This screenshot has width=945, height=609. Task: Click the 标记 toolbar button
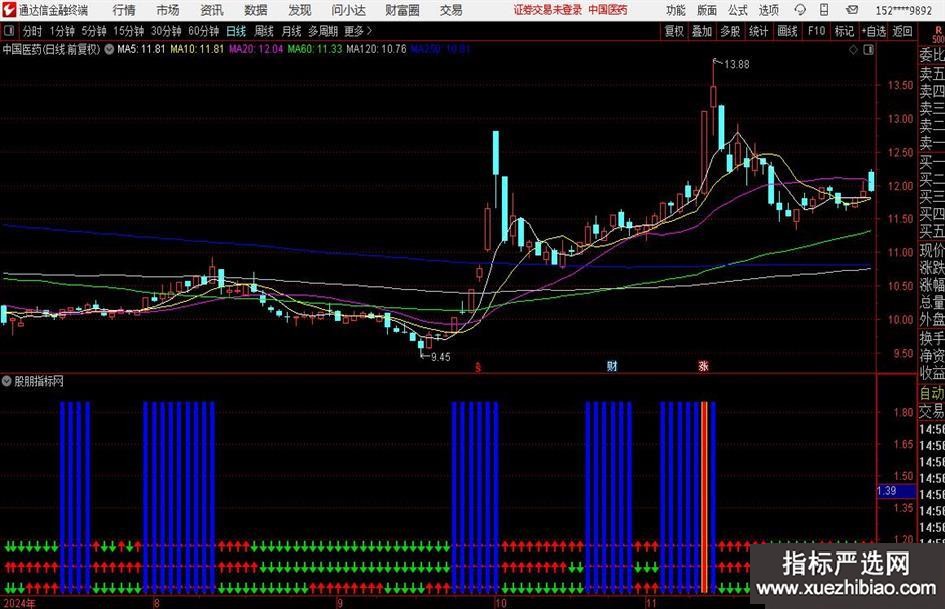[x=844, y=31]
